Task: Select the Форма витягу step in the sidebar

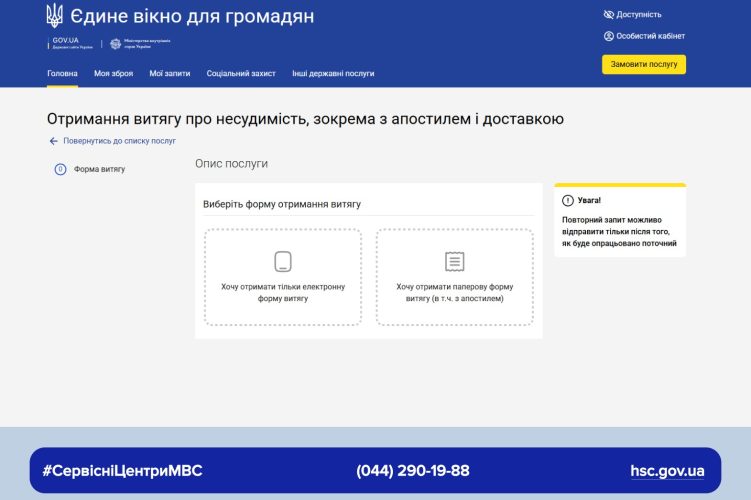Action: coord(99,169)
